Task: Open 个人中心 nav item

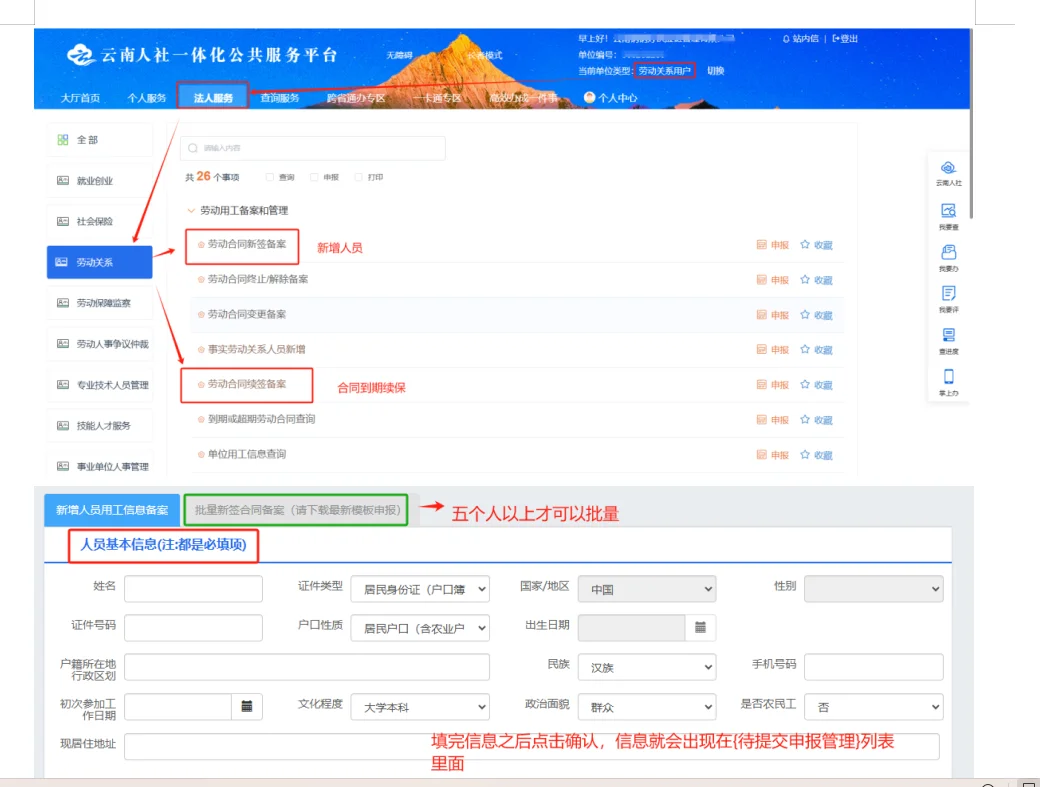Action: click(611, 98)
